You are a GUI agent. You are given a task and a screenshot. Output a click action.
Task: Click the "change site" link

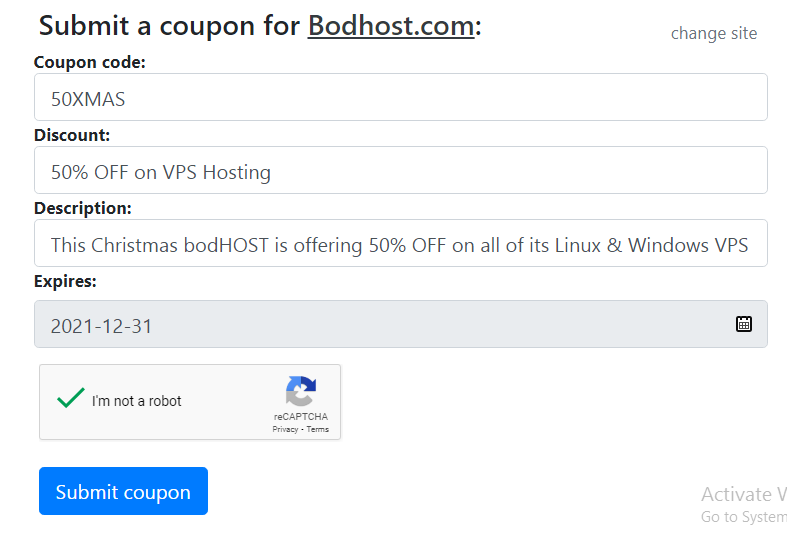coord(714,33)
